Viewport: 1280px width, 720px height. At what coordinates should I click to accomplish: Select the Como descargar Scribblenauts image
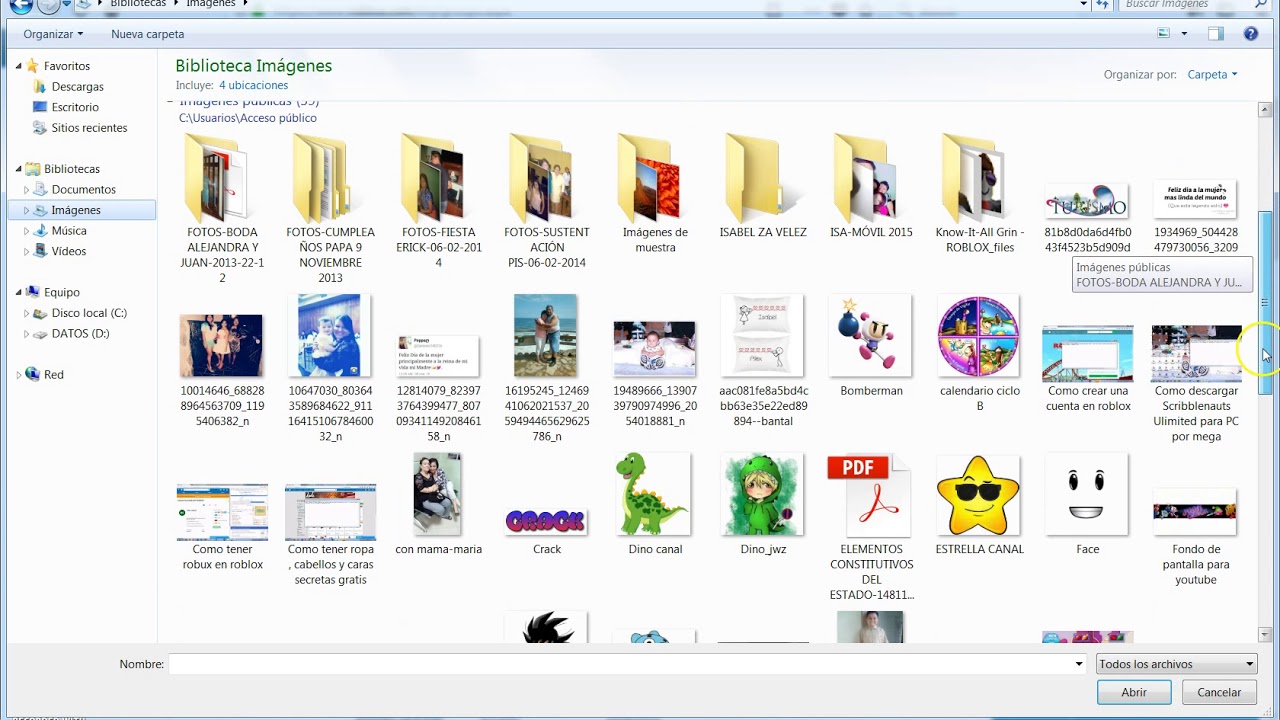pos(1196,384)
